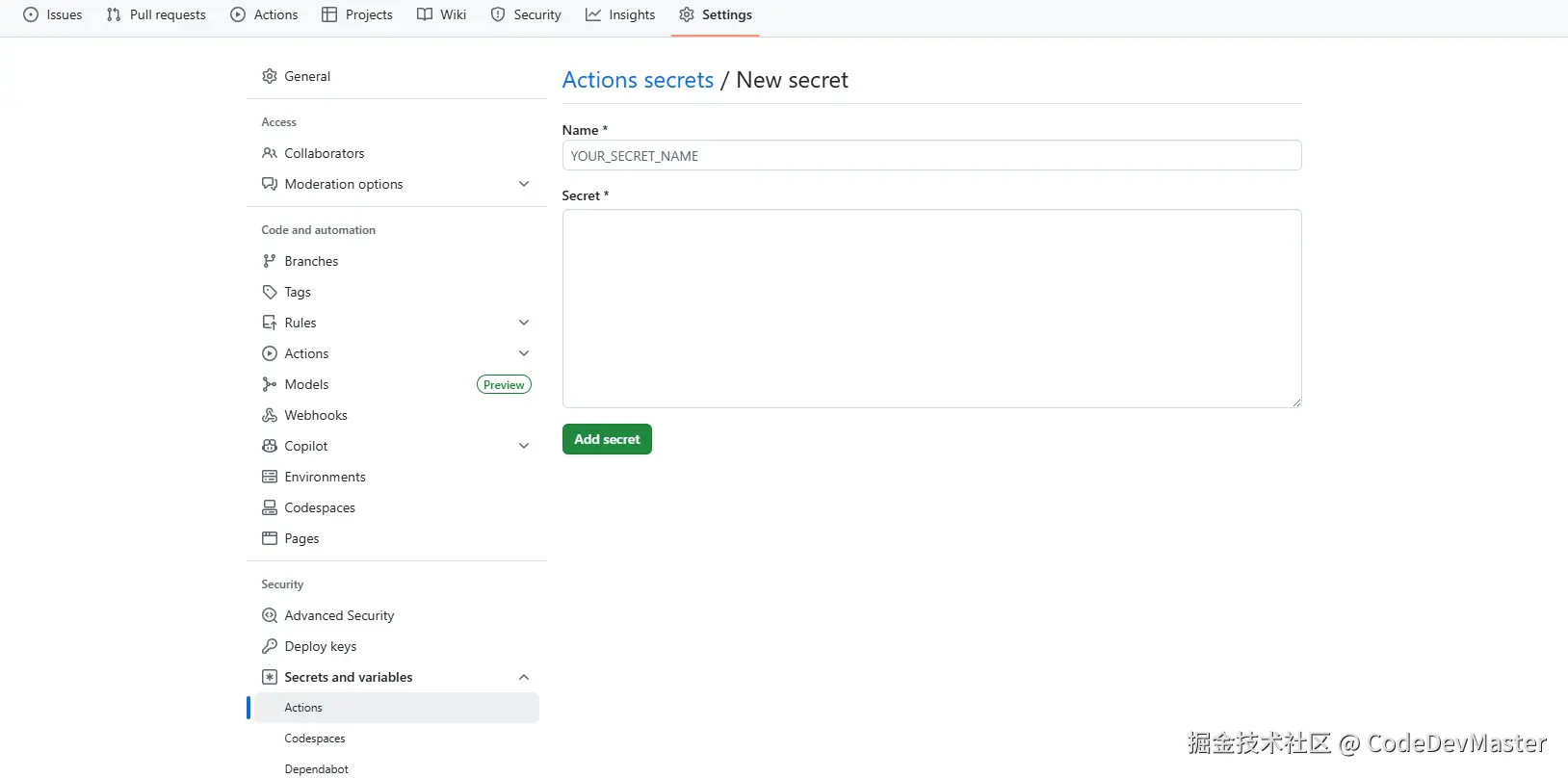Click the Environments icon in sidebar
Screen dimensions: 1568x778
pos(270,477)
